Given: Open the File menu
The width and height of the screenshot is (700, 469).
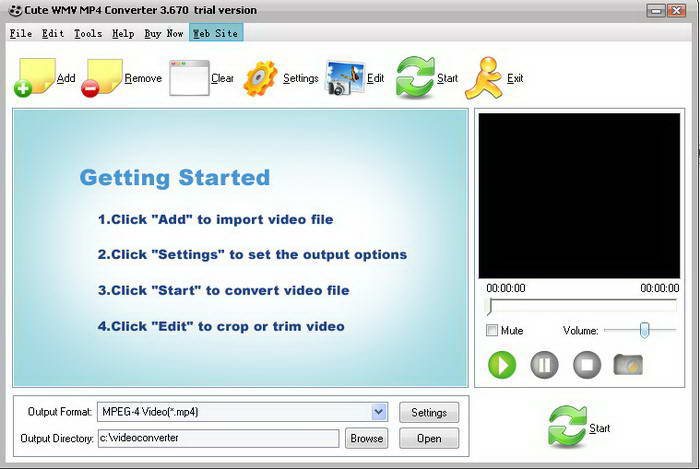Looking at the screenshot, I should click(21, 33).
